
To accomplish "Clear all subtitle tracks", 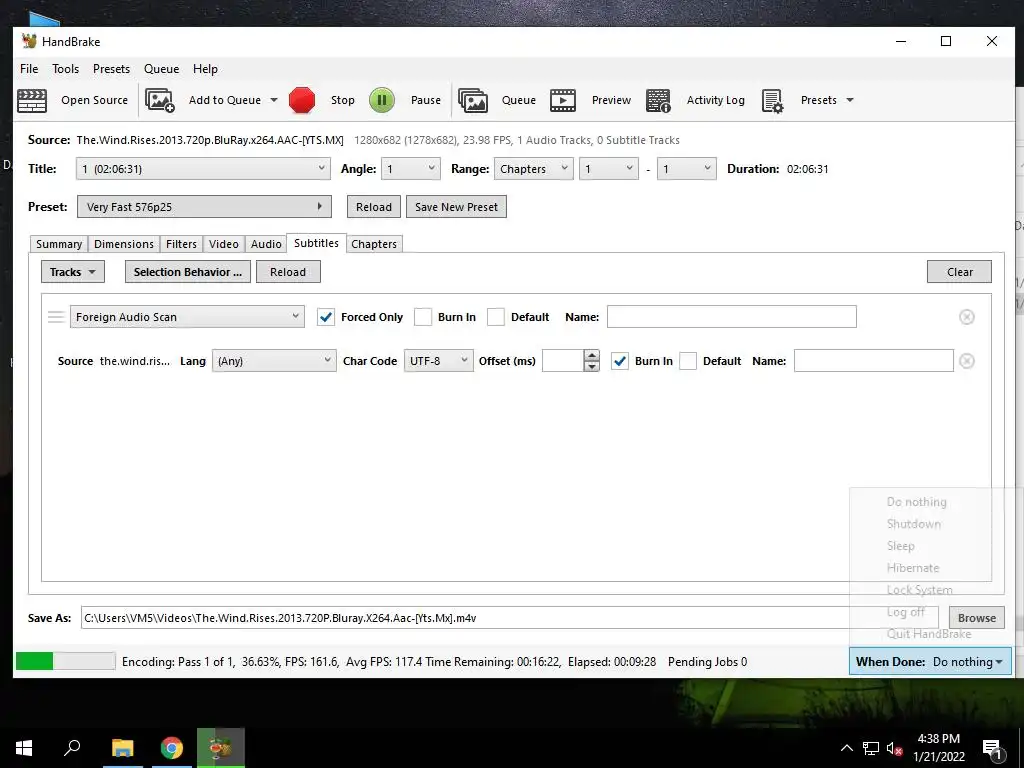I will [x=959, y=272].
